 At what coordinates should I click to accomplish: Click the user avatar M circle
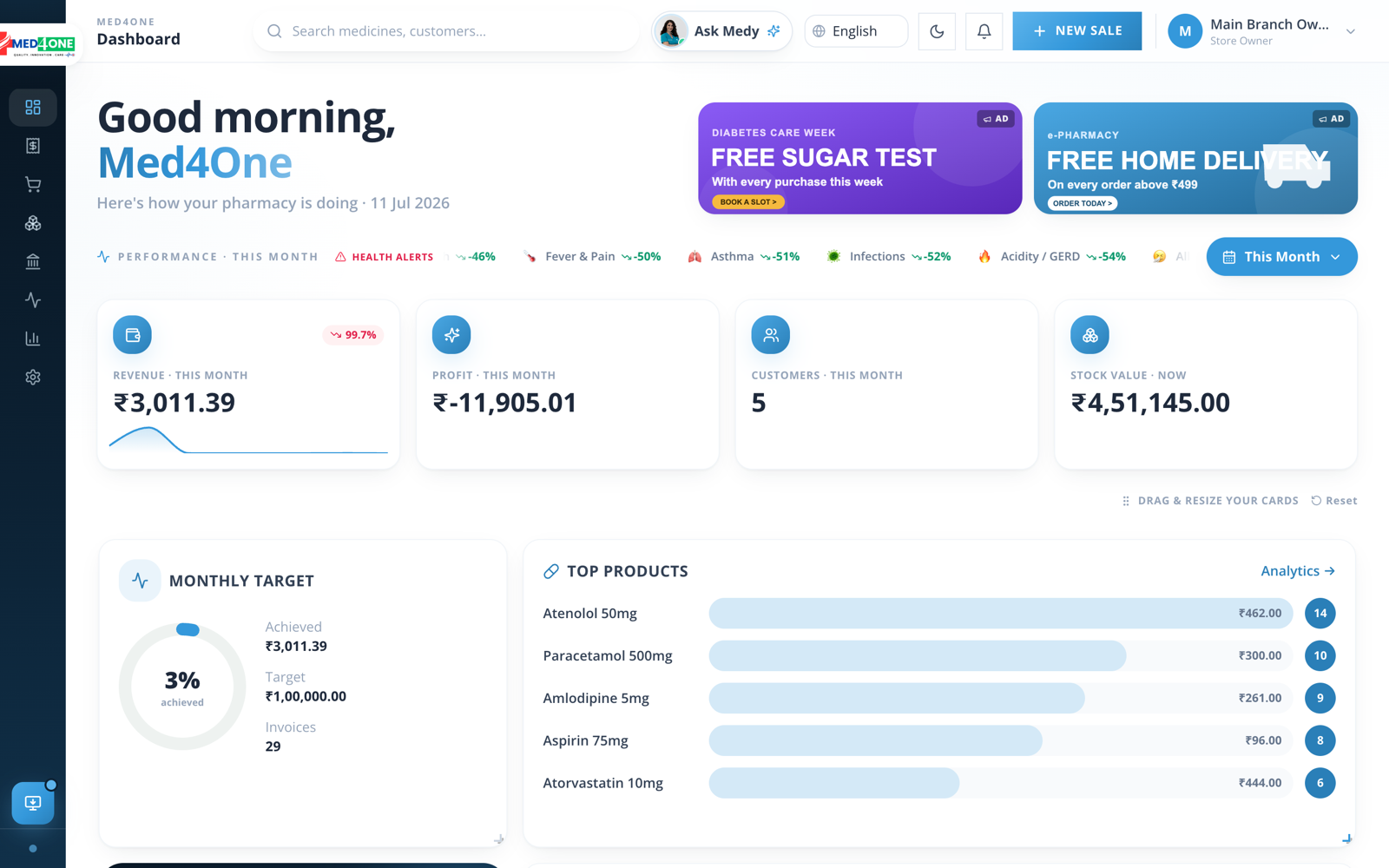(x=1185, y=31)
